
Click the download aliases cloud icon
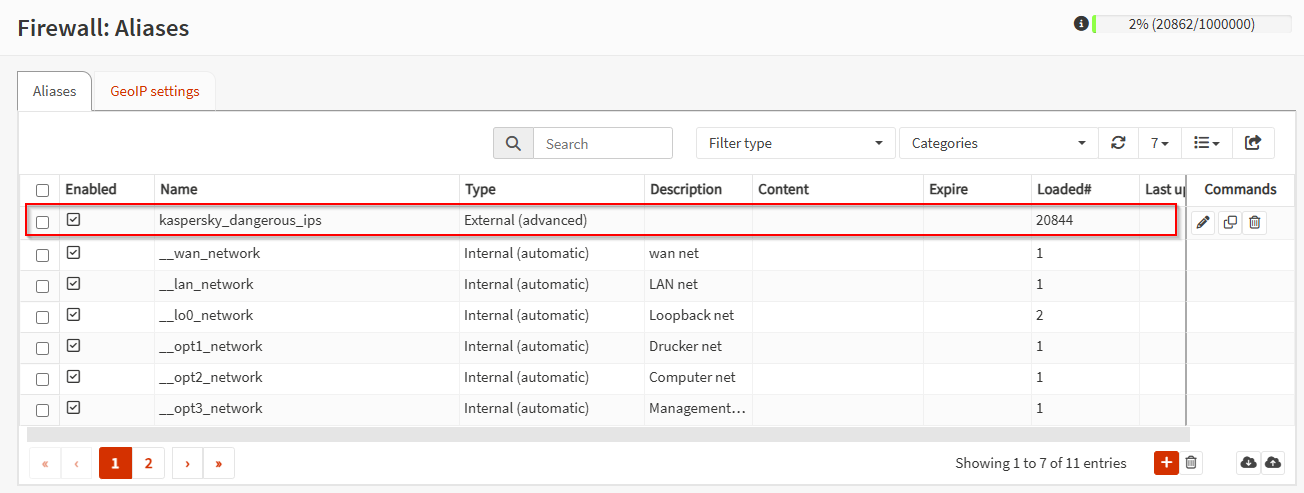pyautogui.click(x=1248, y=462)
